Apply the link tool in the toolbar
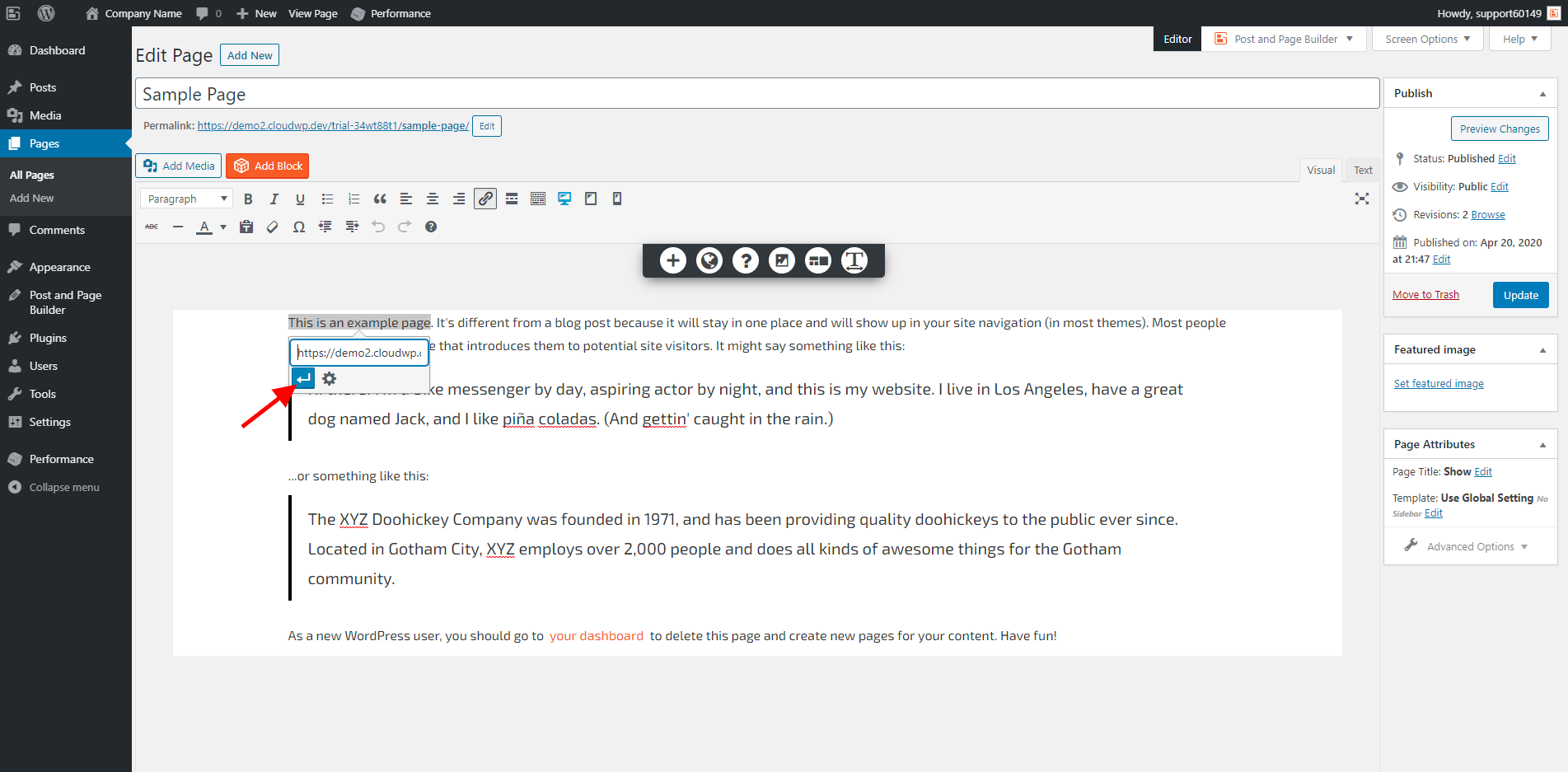 tap(484, 199)
